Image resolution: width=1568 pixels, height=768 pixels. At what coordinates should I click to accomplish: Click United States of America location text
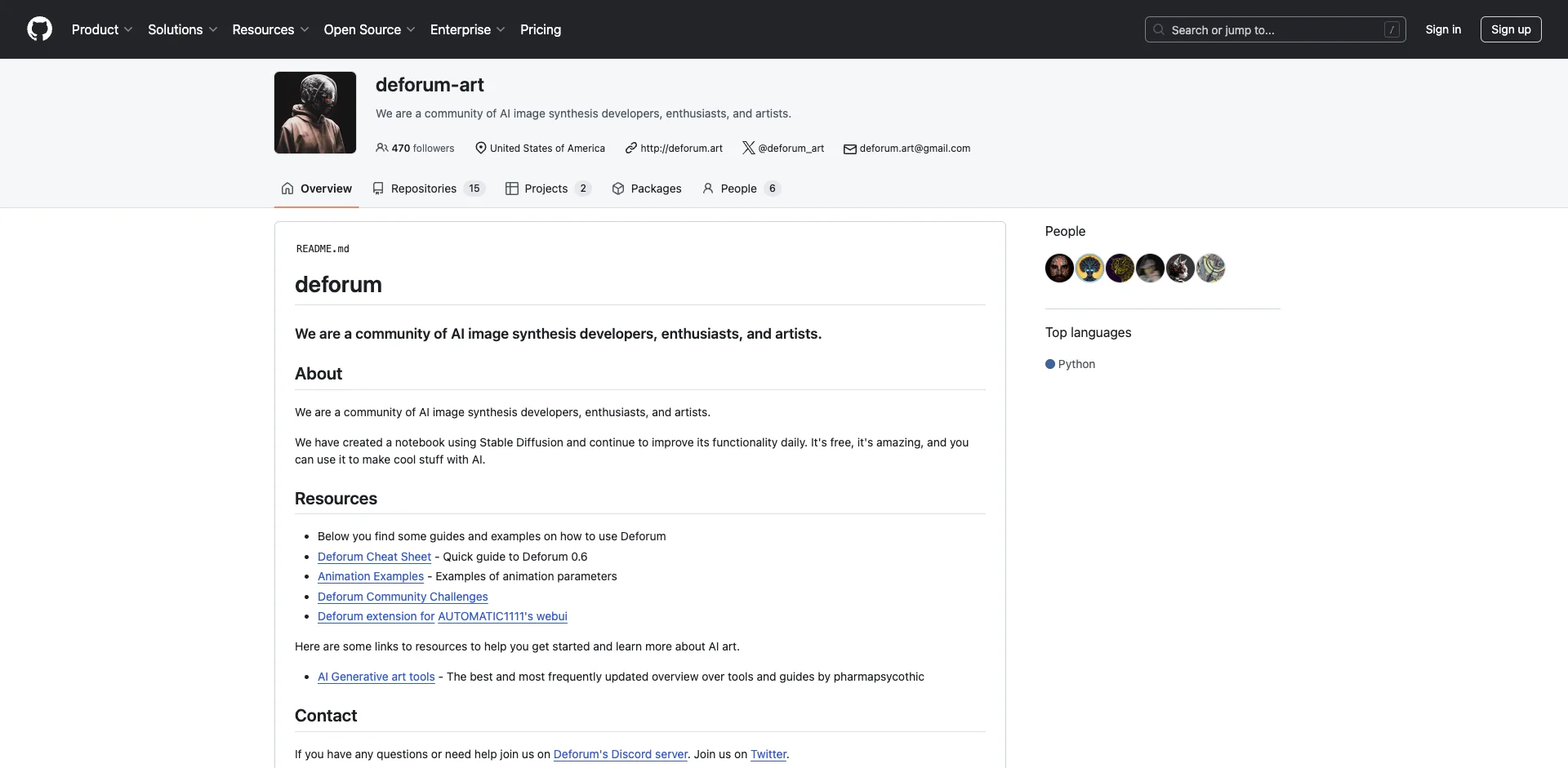pyautogui.click(x=547, y=149)
